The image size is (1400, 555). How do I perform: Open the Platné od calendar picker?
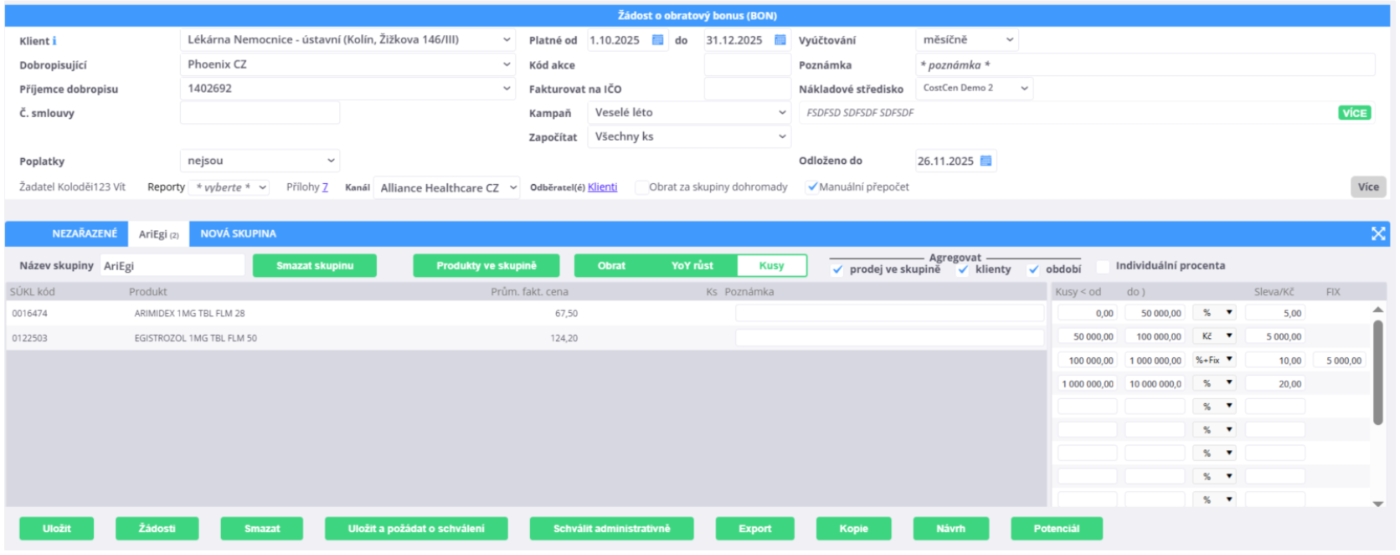pos(657,40)
